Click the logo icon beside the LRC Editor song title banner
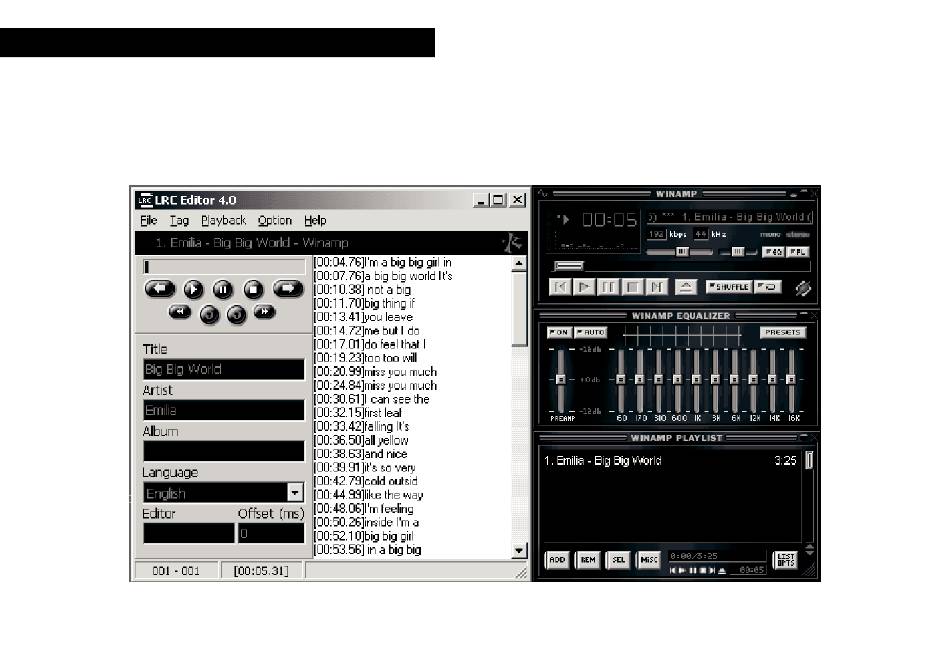This screenshot has width=950, height=650. tap(512, 243)
